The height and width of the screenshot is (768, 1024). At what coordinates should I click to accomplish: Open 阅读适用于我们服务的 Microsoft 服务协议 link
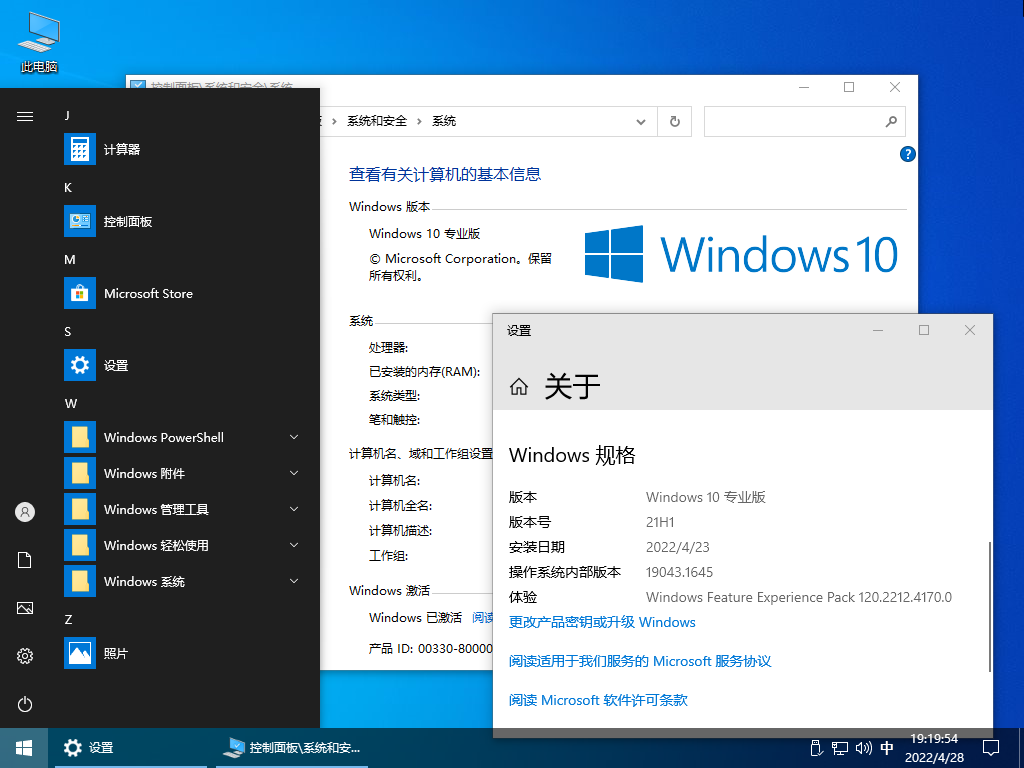click(640, 661)
